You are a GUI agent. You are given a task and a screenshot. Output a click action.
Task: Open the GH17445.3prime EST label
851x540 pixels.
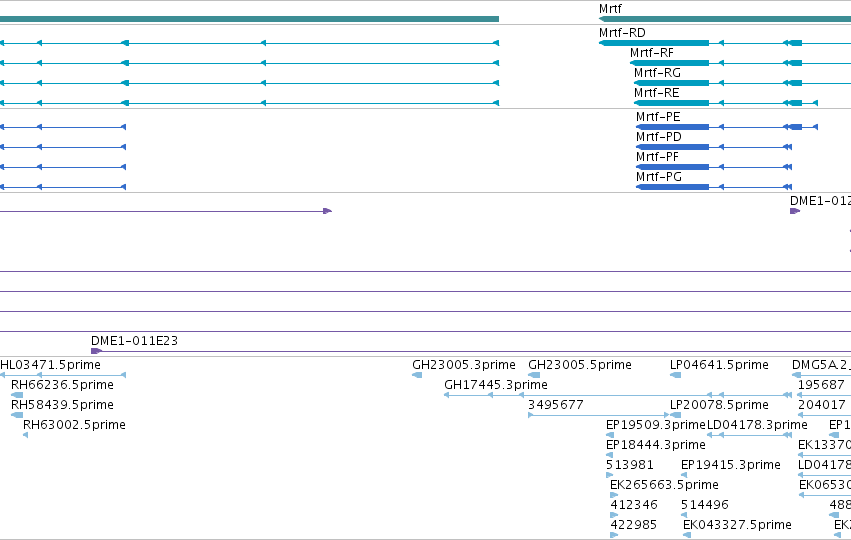click(x=496, y=385)
